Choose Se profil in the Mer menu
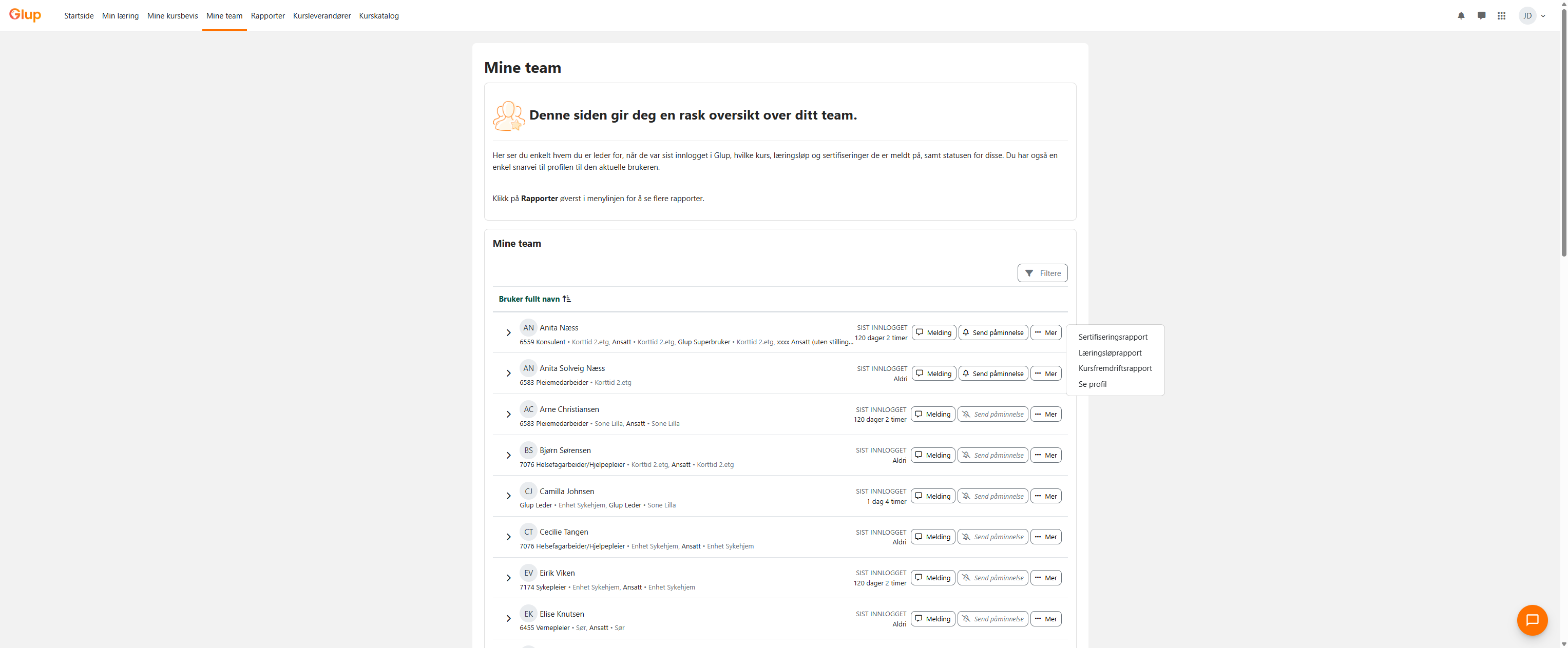This screenshot has width=1568, height=648. 1092,384
